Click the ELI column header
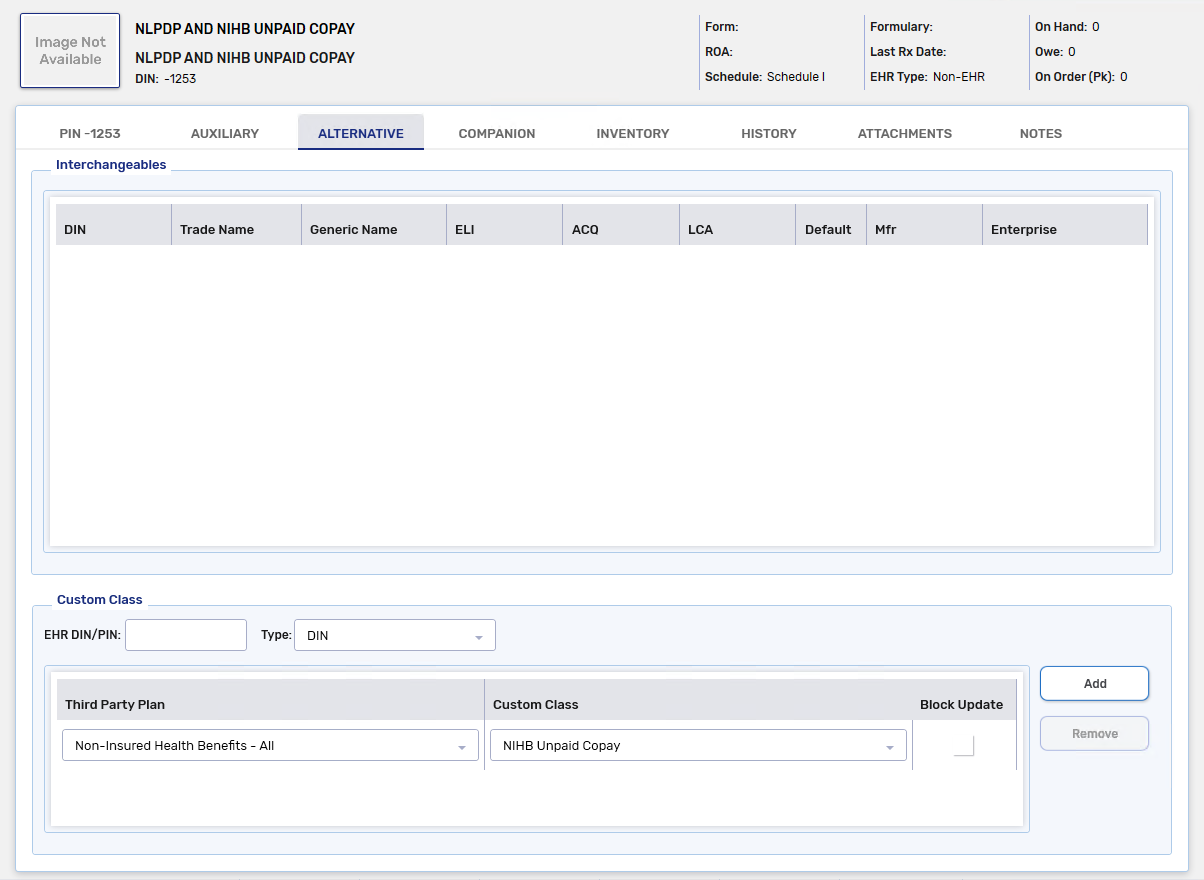1204x880 pixels. [x=504, y=225]
